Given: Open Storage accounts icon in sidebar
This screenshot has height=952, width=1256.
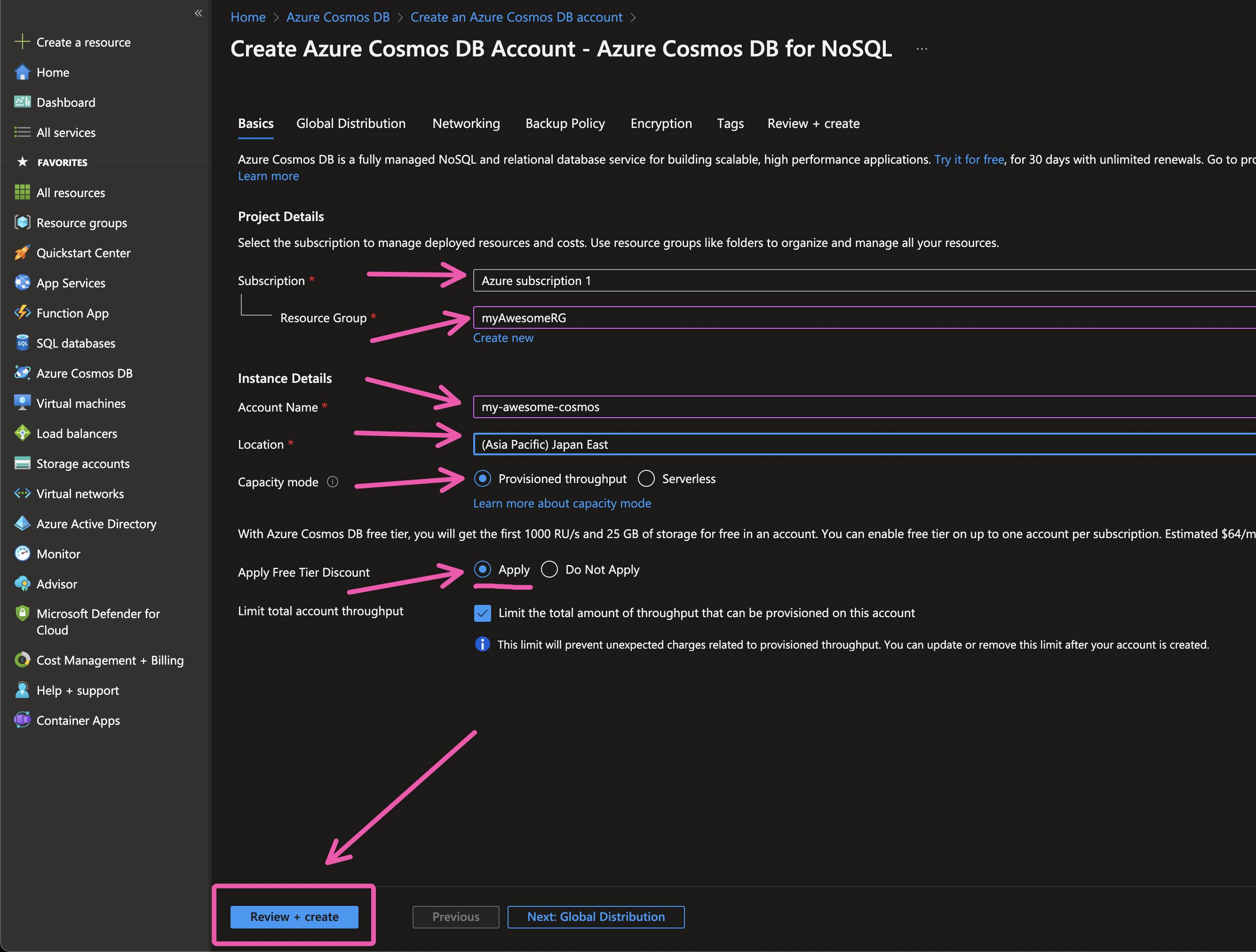Looking at the screenshot, I should coord(22,463).
